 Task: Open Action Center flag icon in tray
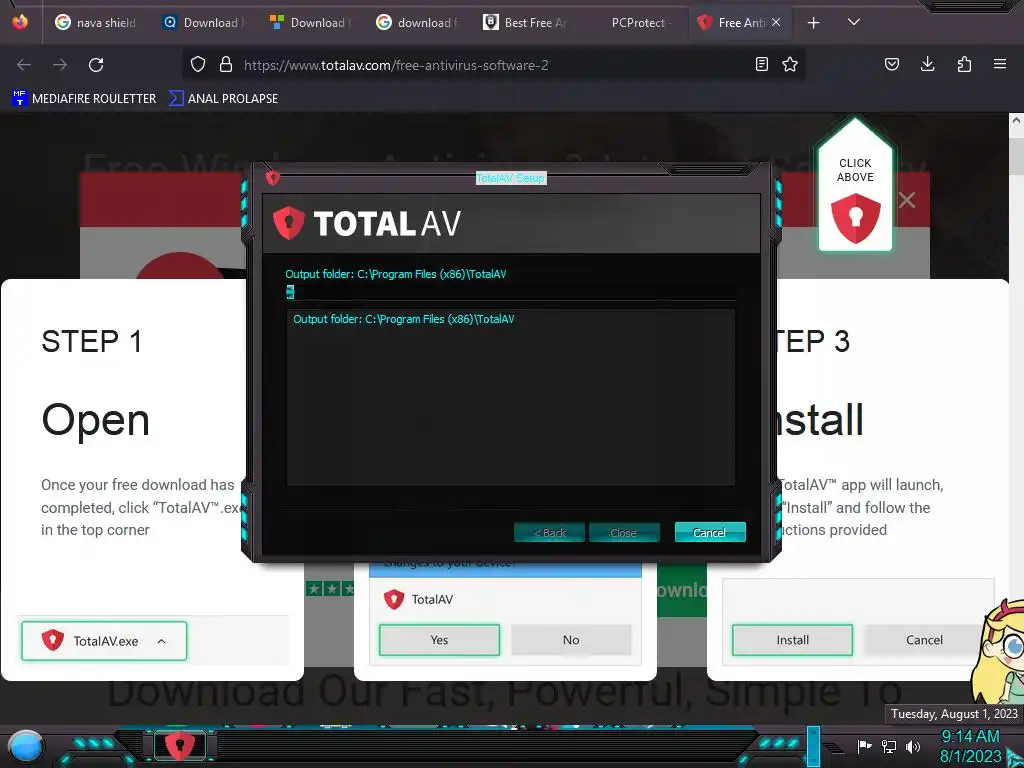(865, 746)
